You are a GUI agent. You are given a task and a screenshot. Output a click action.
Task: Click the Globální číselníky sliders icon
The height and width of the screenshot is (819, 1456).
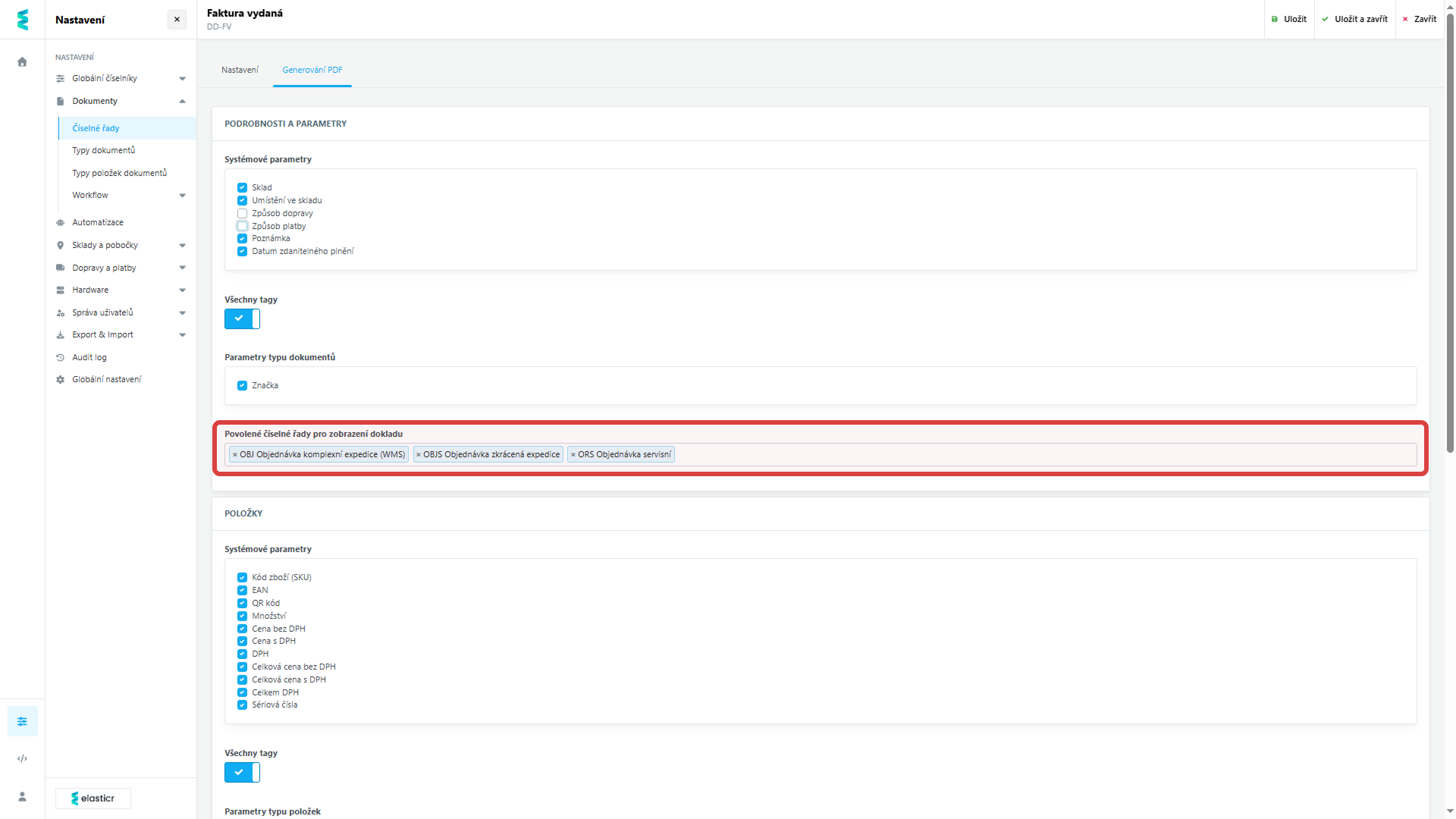61,78
